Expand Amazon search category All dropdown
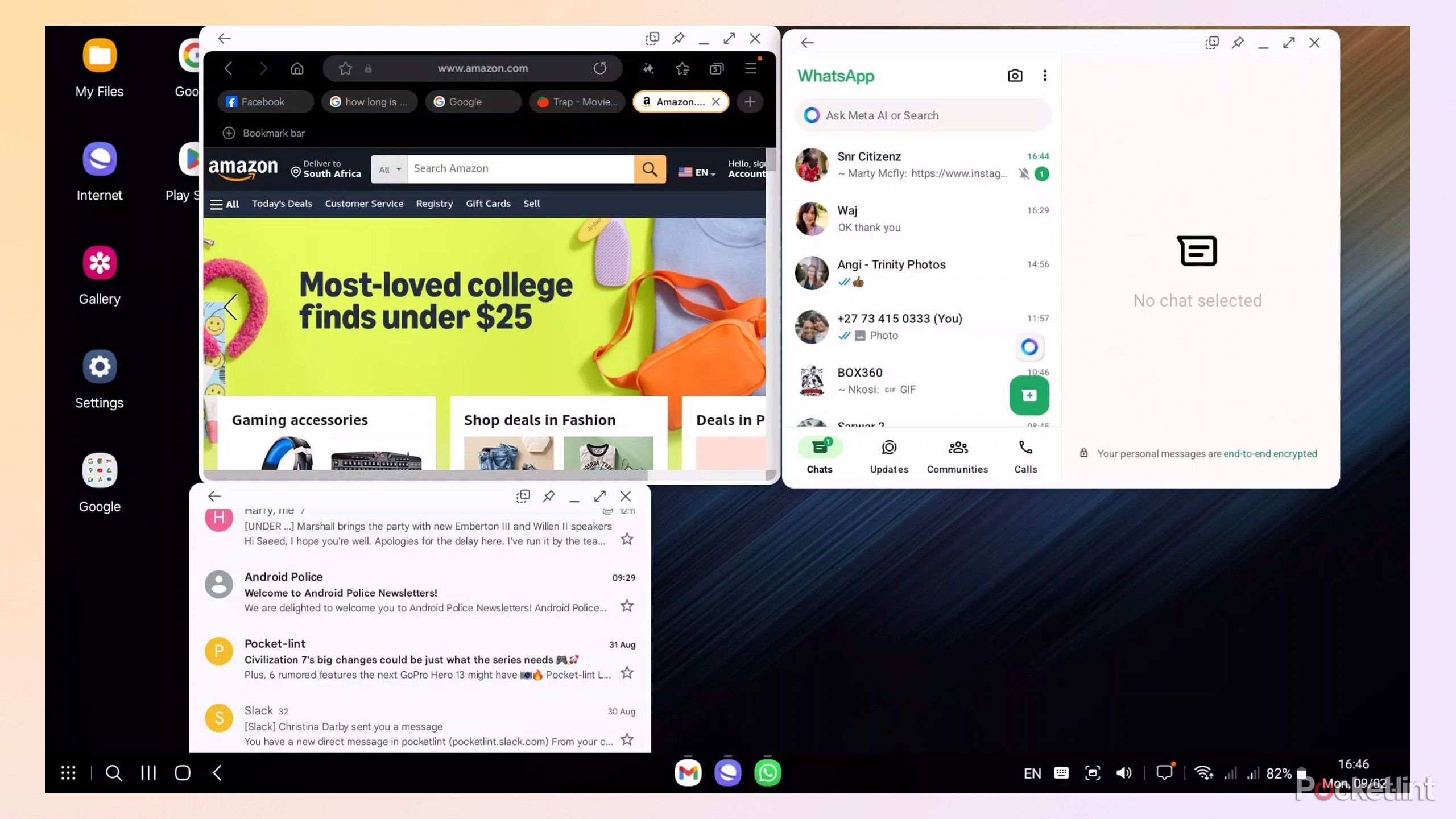This screenshot has height=819, width=1456. (x=390, y=169)
